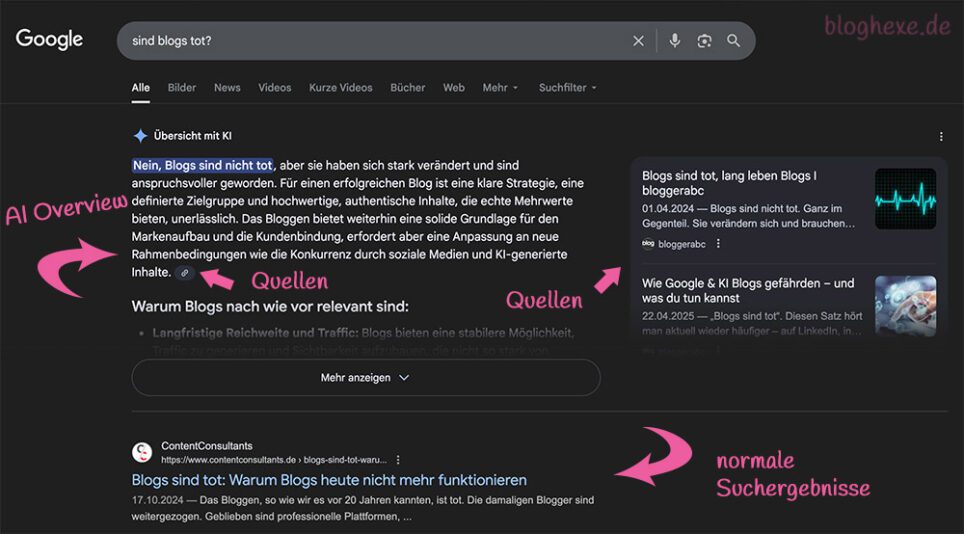The image size is (964, 534).
Task: Submit search with the magnifier icon
Action: [x=733, y=41]
